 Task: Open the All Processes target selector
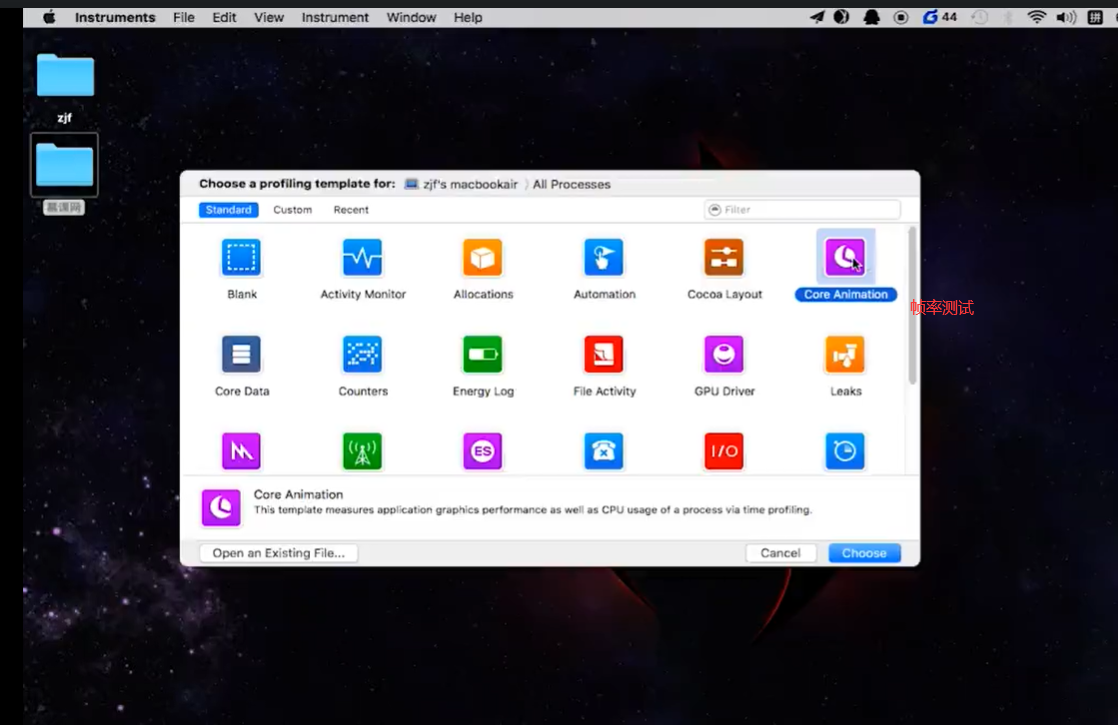pyautogui.click(x=571, y=184)
